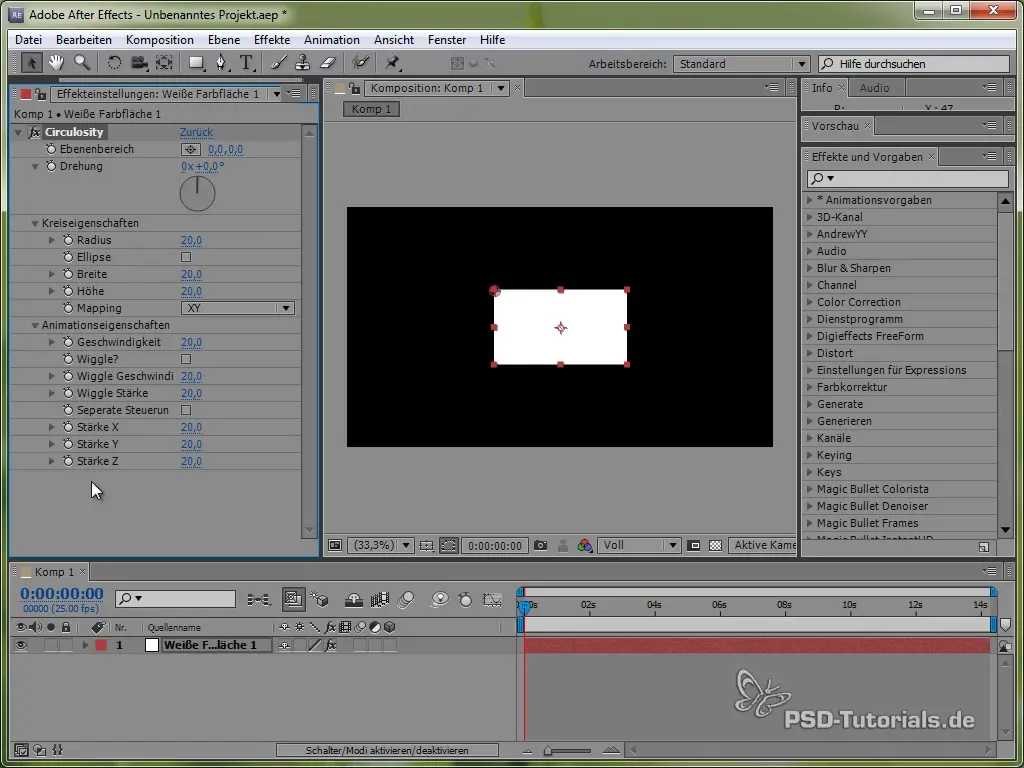Toggle lock on Effekteinstellungen panel
Image resolution: width=1024 pixels, height=768 pixels.
(40, 94)
